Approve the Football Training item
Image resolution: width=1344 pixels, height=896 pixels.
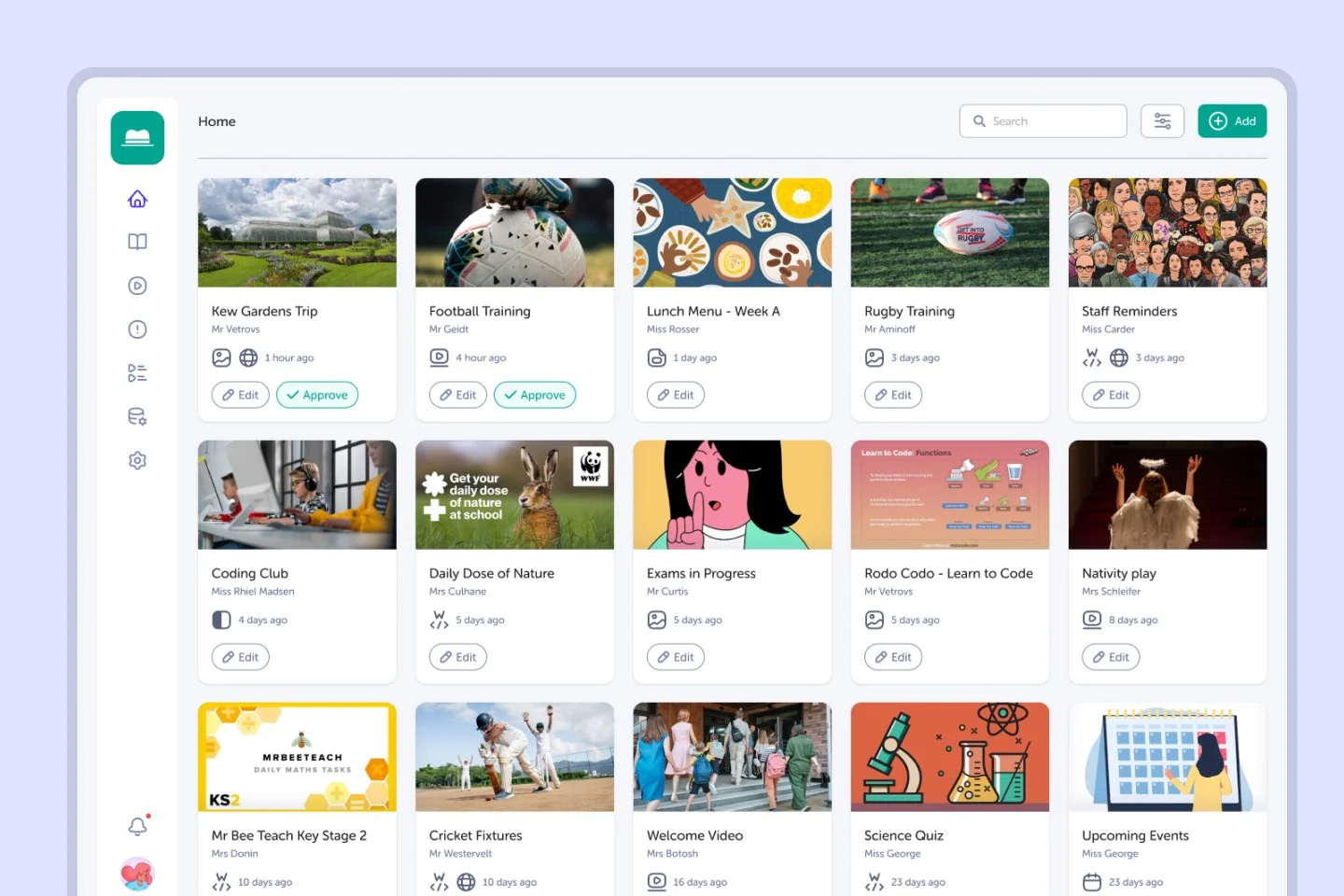click(535, 395)
